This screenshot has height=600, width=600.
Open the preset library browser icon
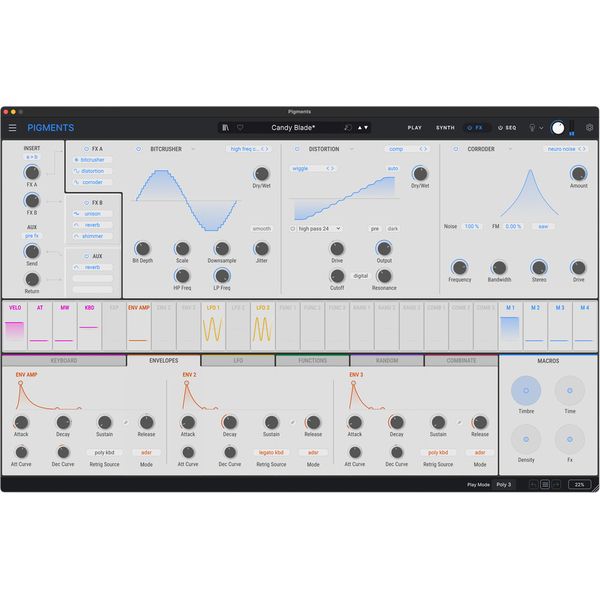point(226,128)
